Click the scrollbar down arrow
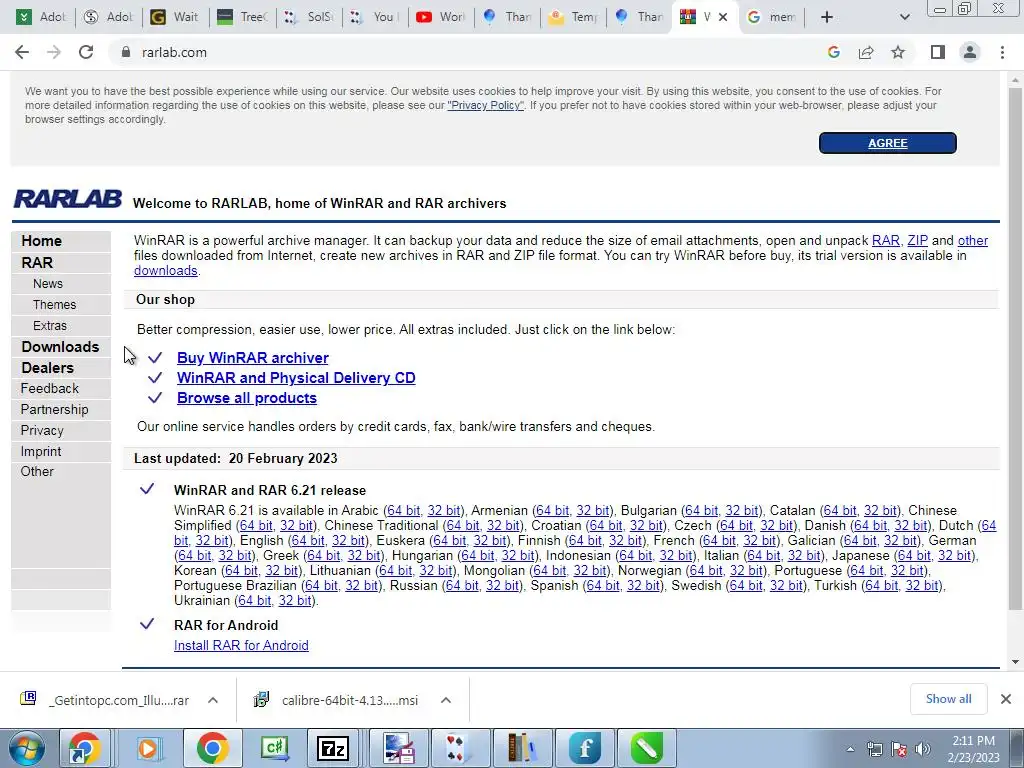 (1015, 662)
